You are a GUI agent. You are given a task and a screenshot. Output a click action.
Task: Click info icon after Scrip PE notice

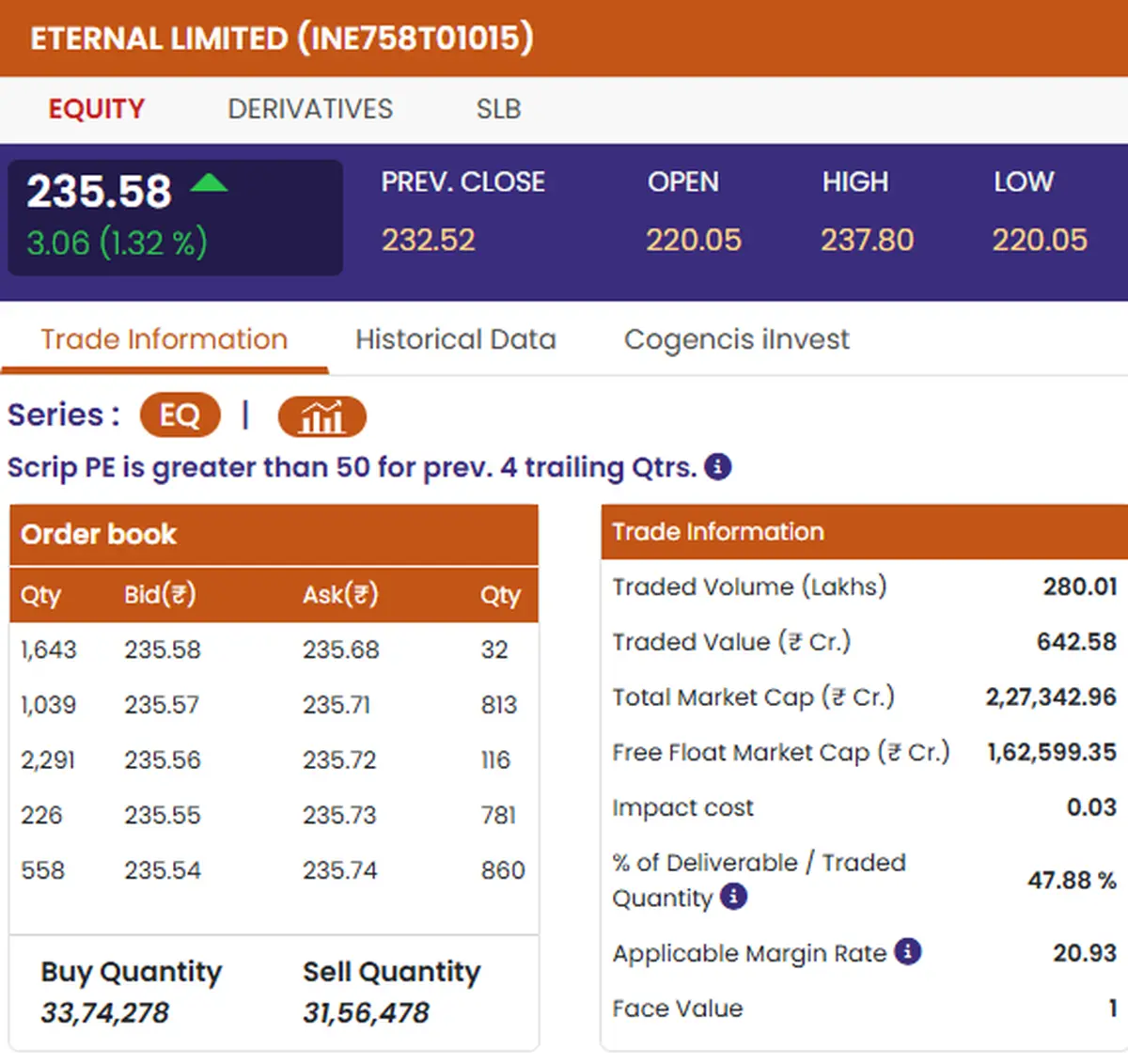point(718,466)
